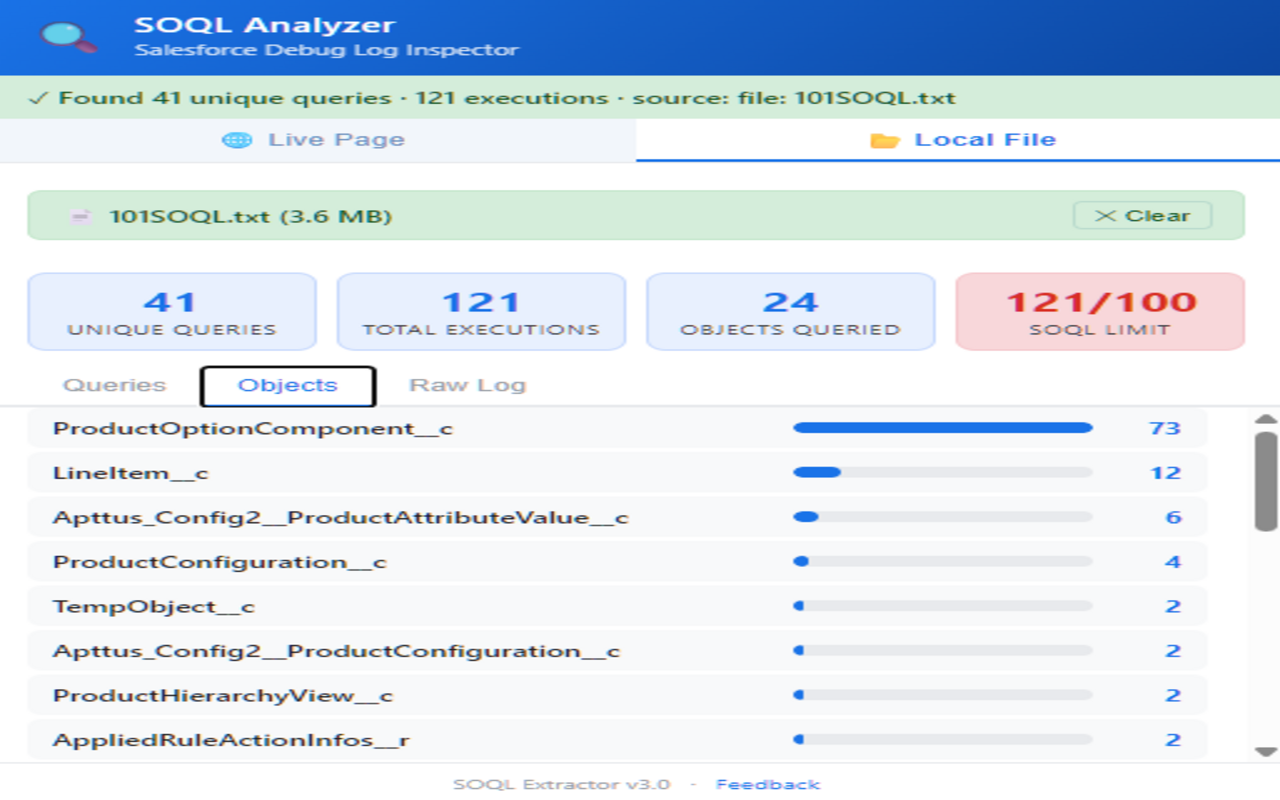Viewport: 1280px width, 800px height.
Task: Select the Apttus_Config2__ProductAttributeValue__c object name
Action: coord(341,518)
